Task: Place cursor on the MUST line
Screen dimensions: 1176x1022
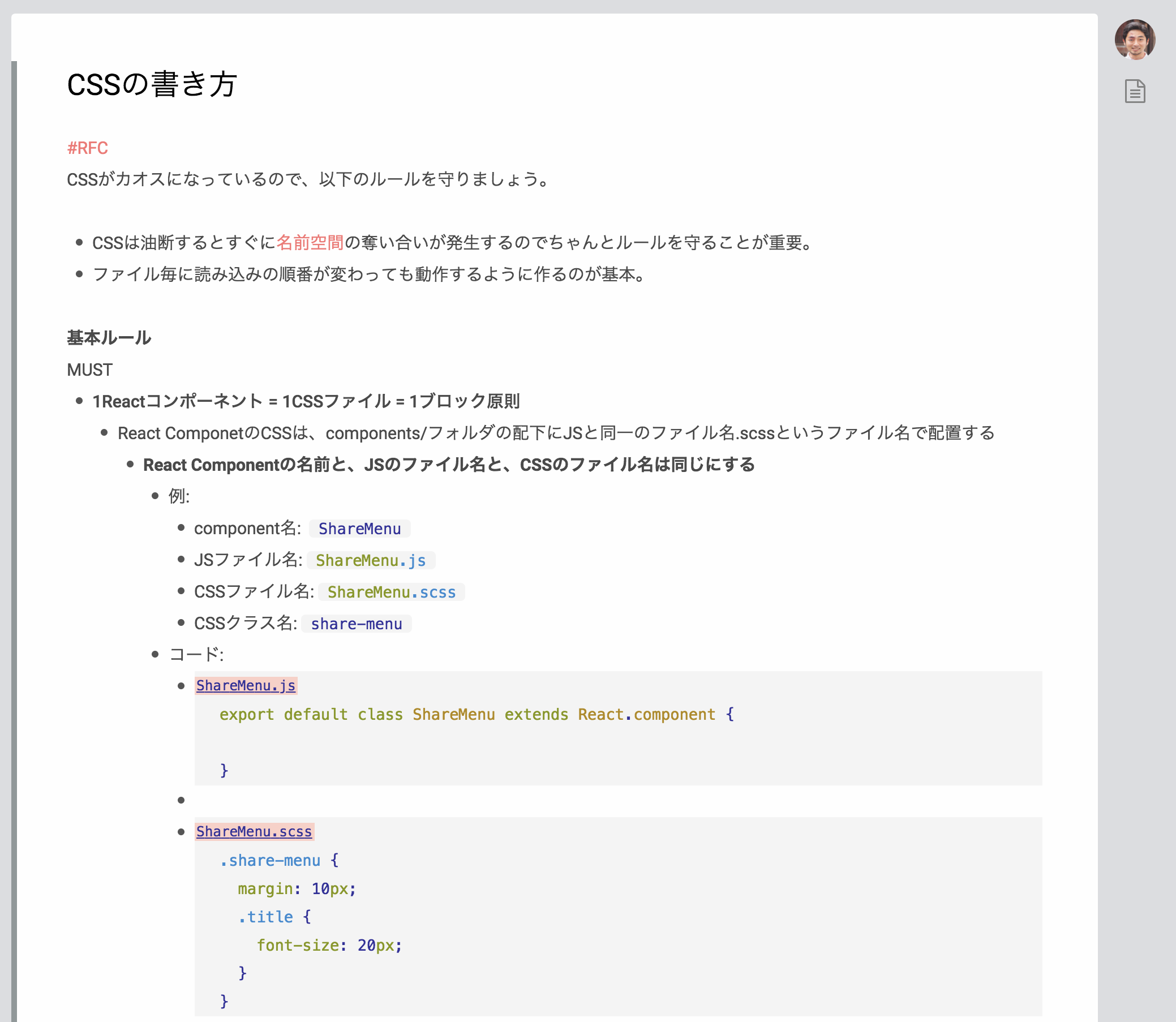Action: pyautogui.click(x=89, y=370)
